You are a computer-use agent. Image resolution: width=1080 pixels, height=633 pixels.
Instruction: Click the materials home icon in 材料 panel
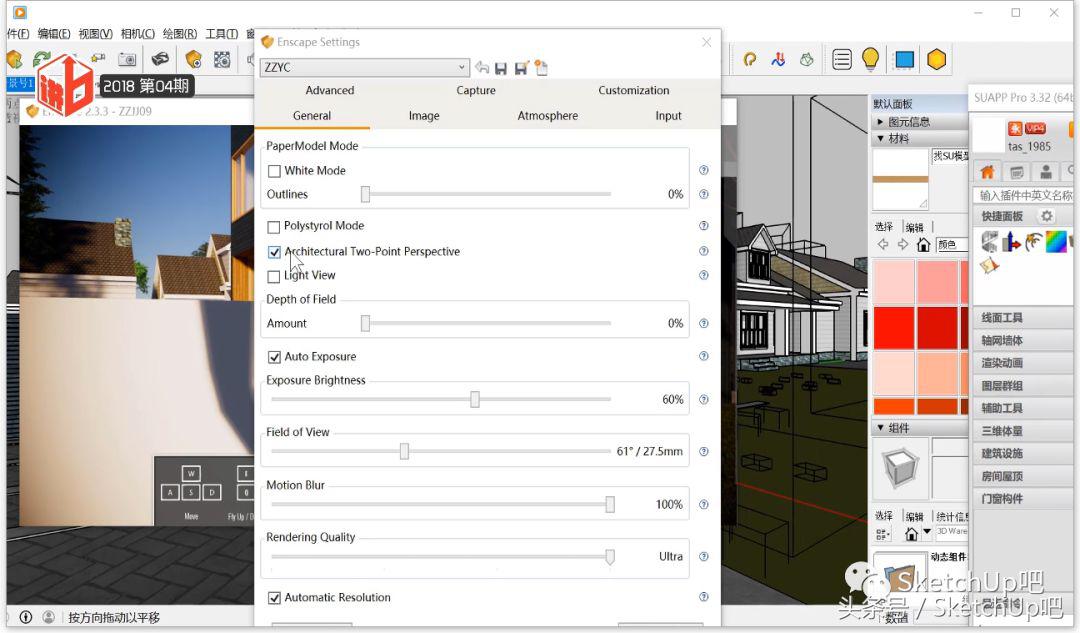(x=923, y=245)
